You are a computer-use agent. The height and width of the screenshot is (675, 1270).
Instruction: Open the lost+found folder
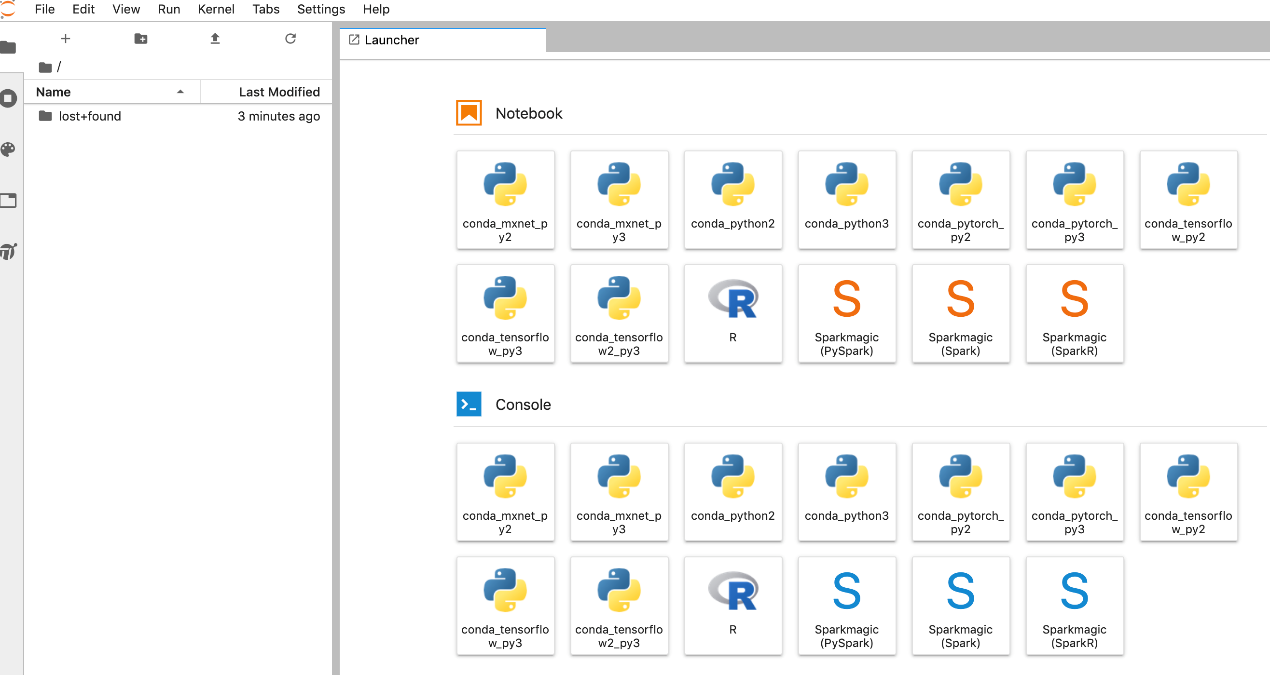coord(89,116)
